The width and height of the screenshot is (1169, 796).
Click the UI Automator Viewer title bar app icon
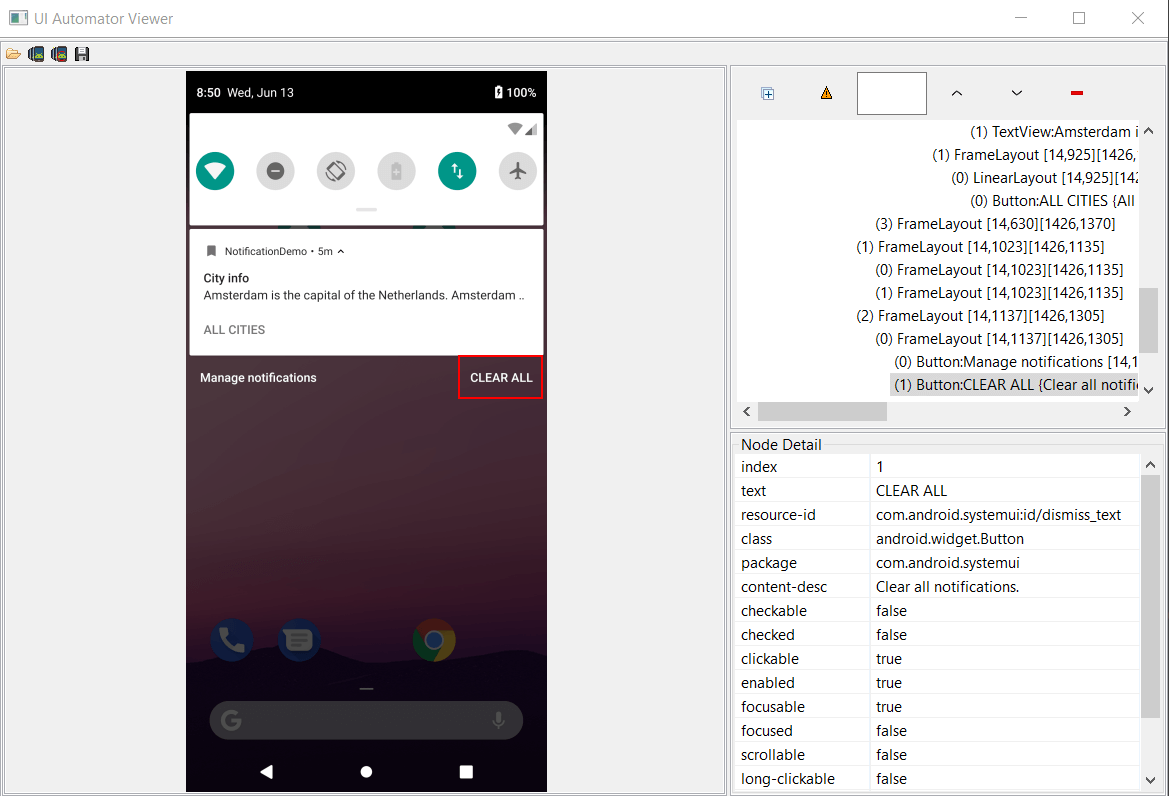[x=18, y=18]
